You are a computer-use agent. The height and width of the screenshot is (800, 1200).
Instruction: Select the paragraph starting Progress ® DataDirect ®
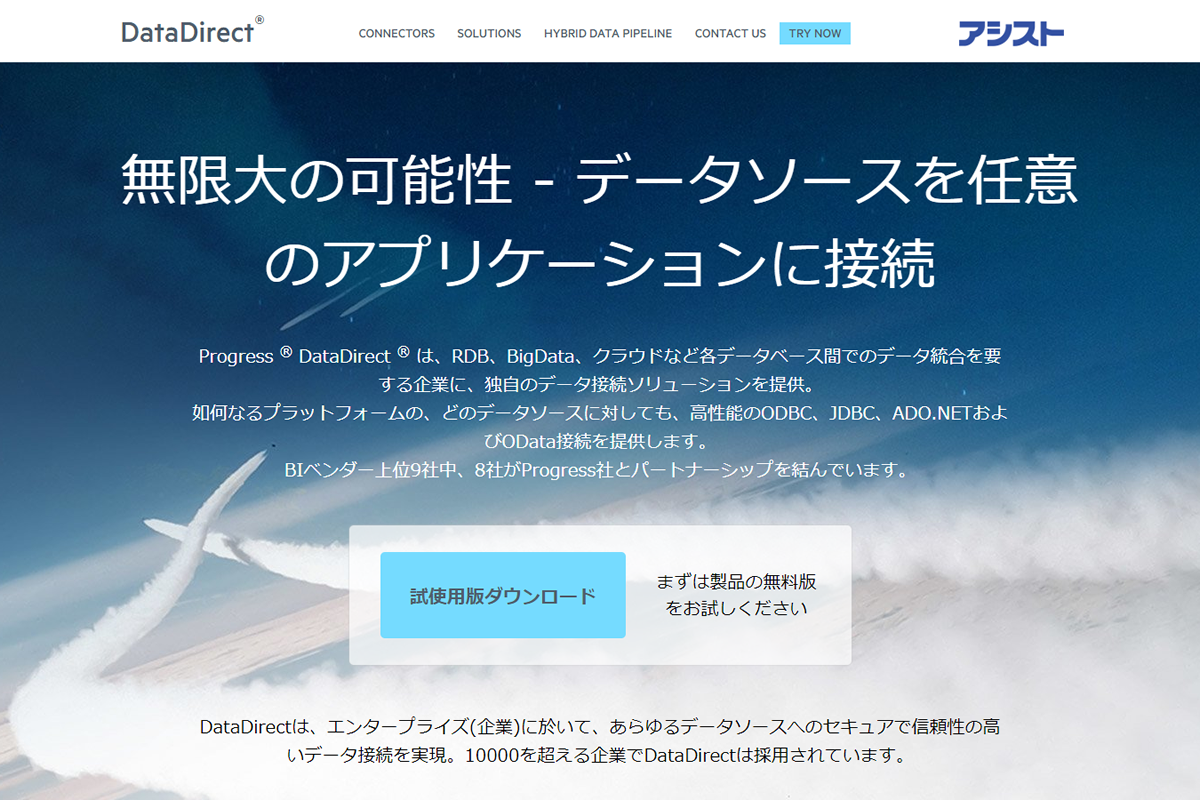pos(600,369)
